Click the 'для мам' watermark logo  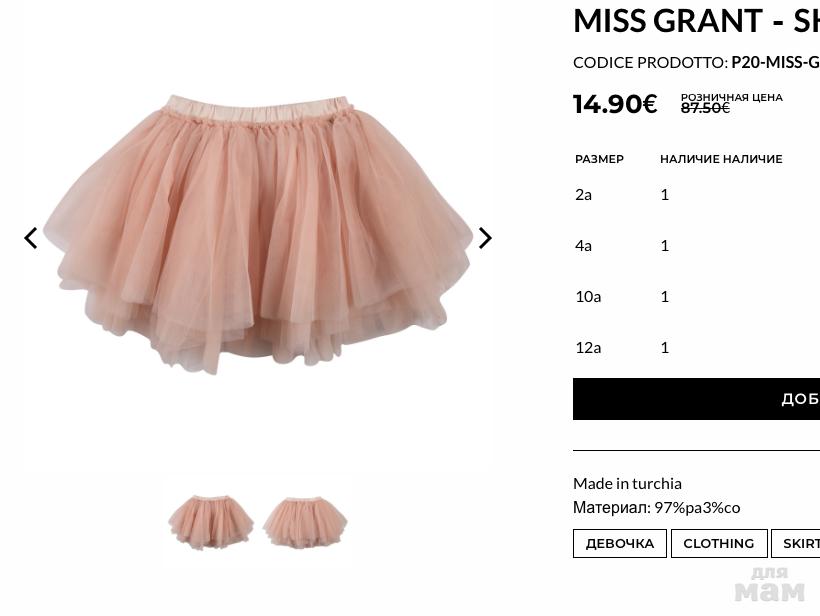click(769, 585)
